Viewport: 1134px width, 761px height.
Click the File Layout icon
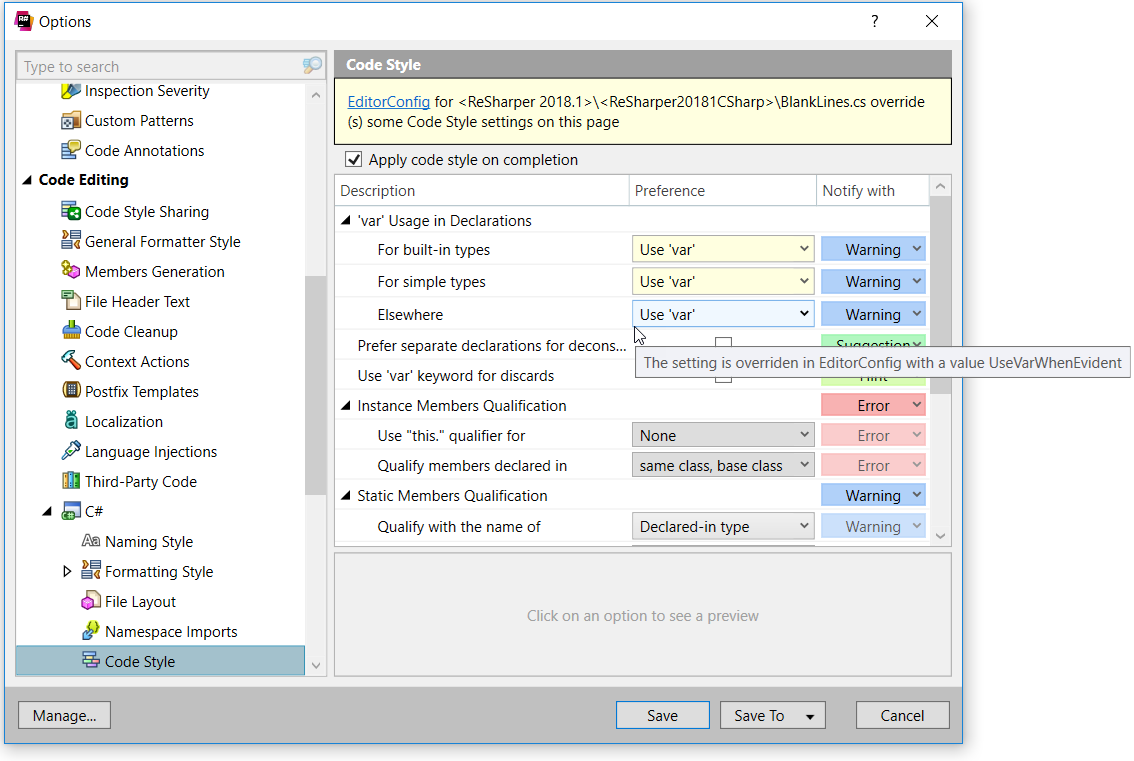91,601
